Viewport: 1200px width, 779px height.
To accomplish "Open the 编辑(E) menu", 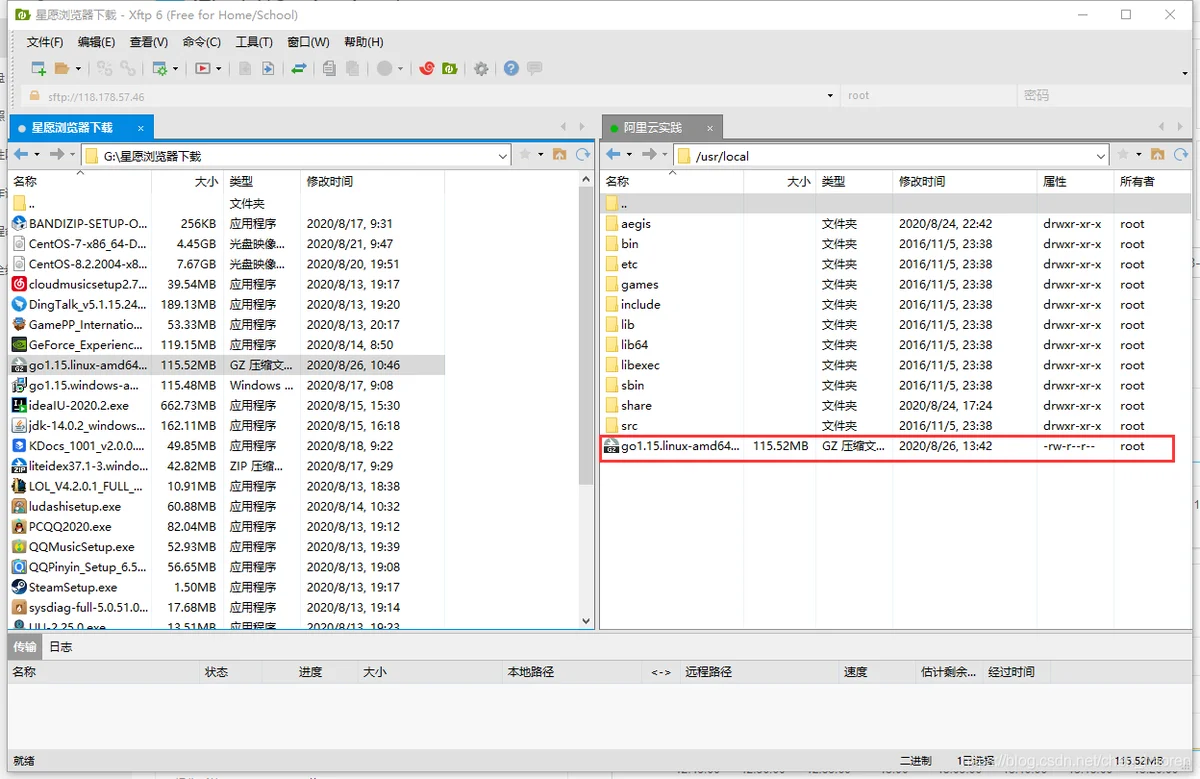I will point(97,42).
